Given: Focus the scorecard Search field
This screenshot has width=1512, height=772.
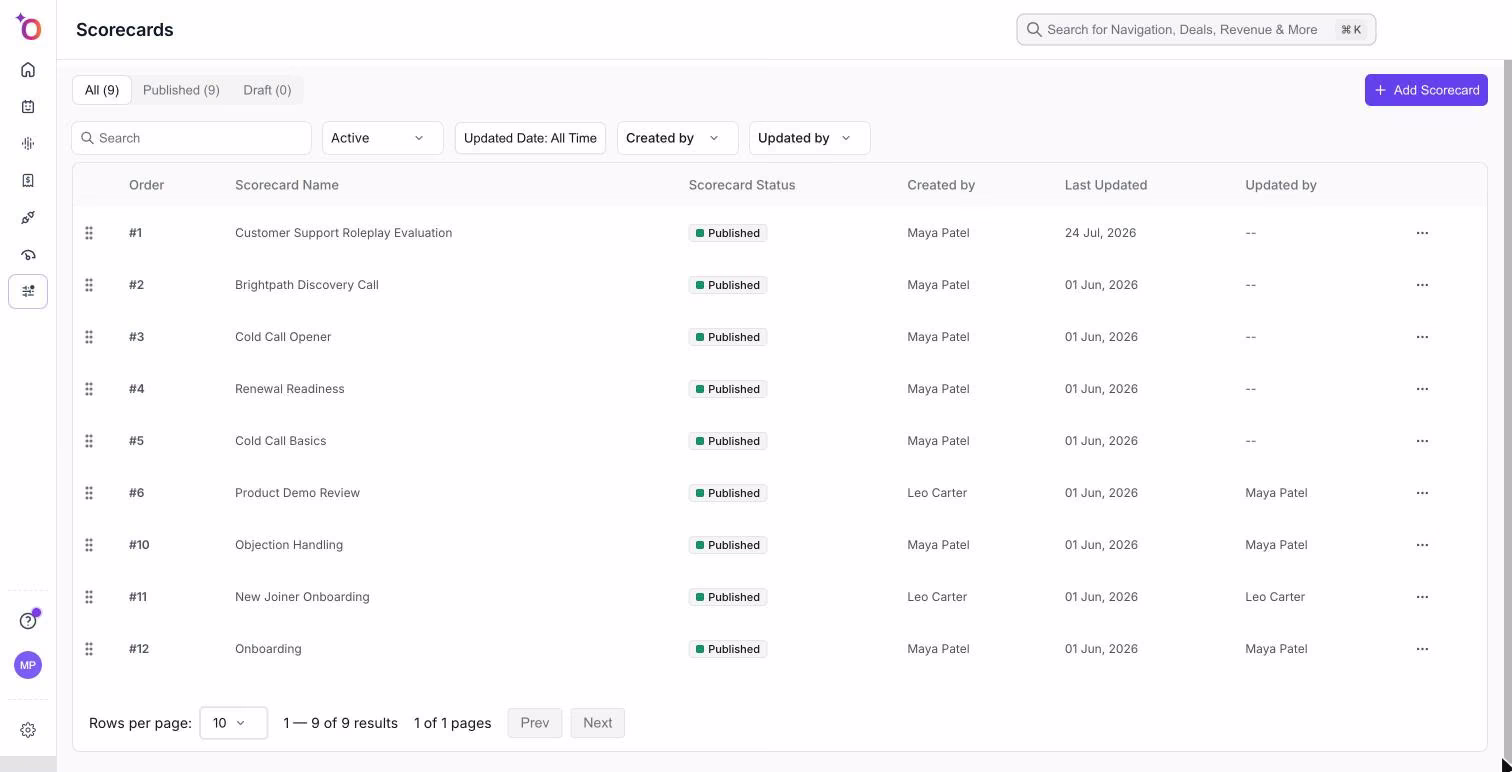Looking at the screenshot, I should coord(191,138).
